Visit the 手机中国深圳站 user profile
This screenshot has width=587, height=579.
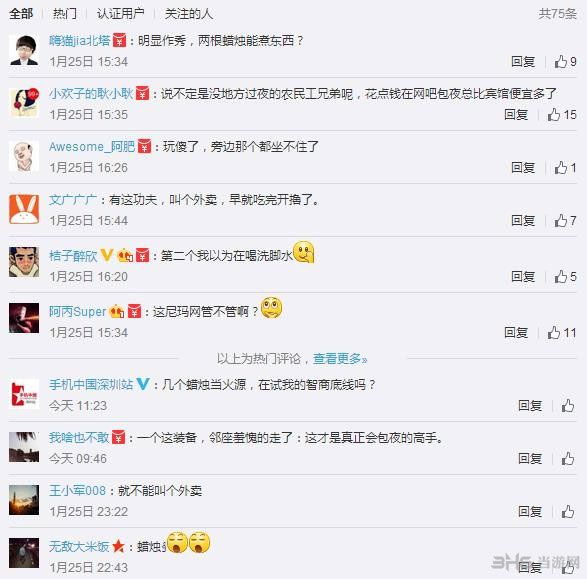(91, 384)
